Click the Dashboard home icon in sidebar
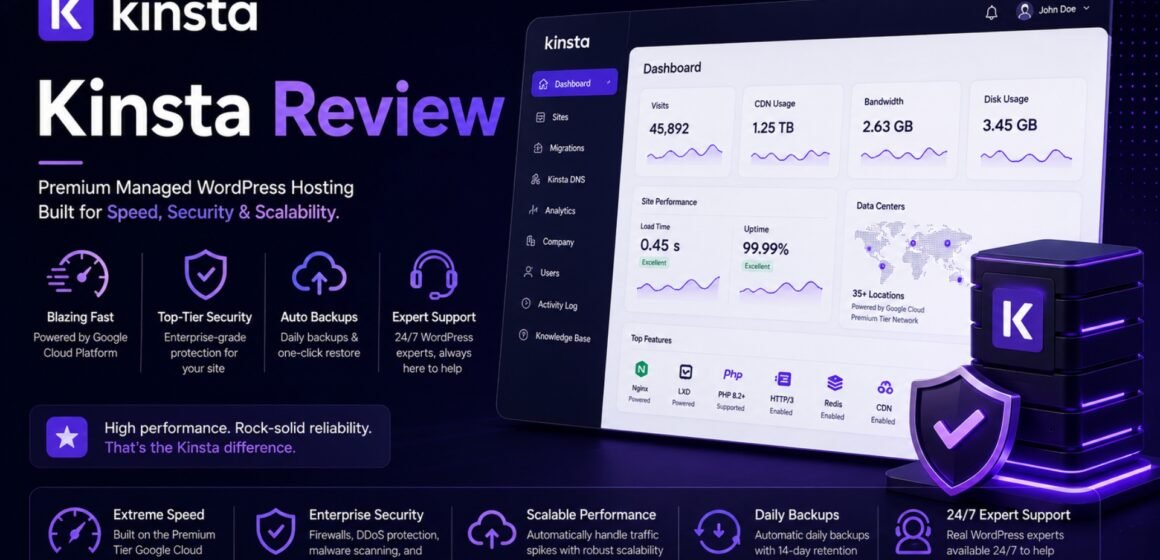This screenshot has width=1160, height=560. 544,84
